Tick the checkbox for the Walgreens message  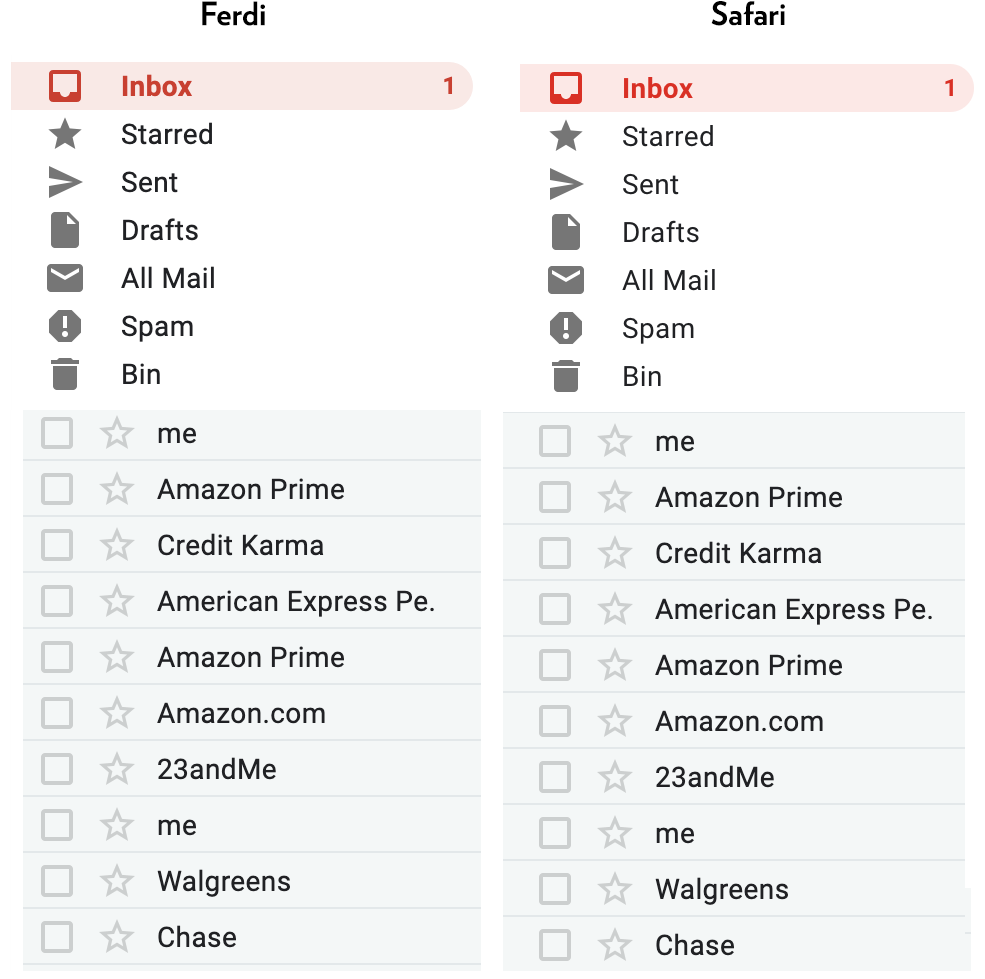click(x=56, y=881)
